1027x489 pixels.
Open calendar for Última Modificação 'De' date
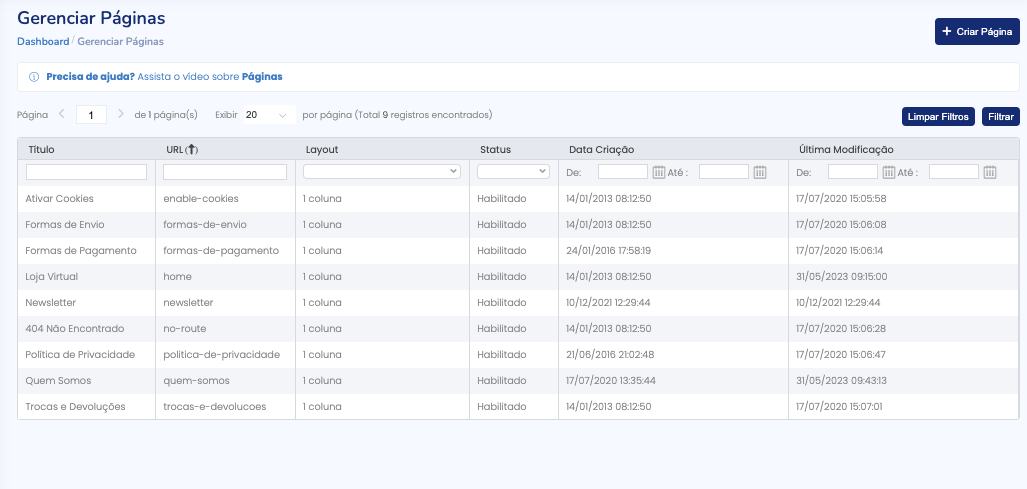click(x=889, y=172)
